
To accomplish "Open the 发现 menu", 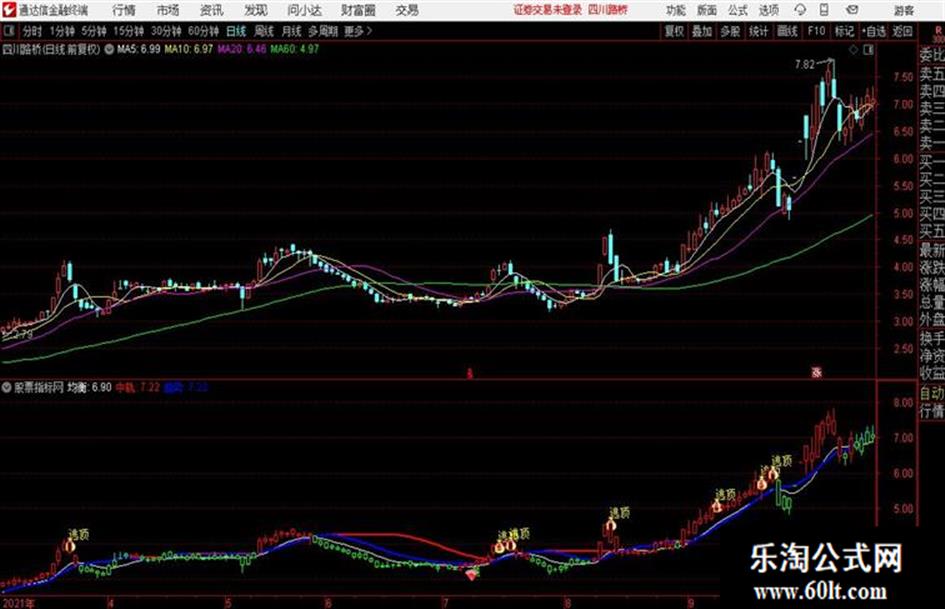I will point(256,10).
